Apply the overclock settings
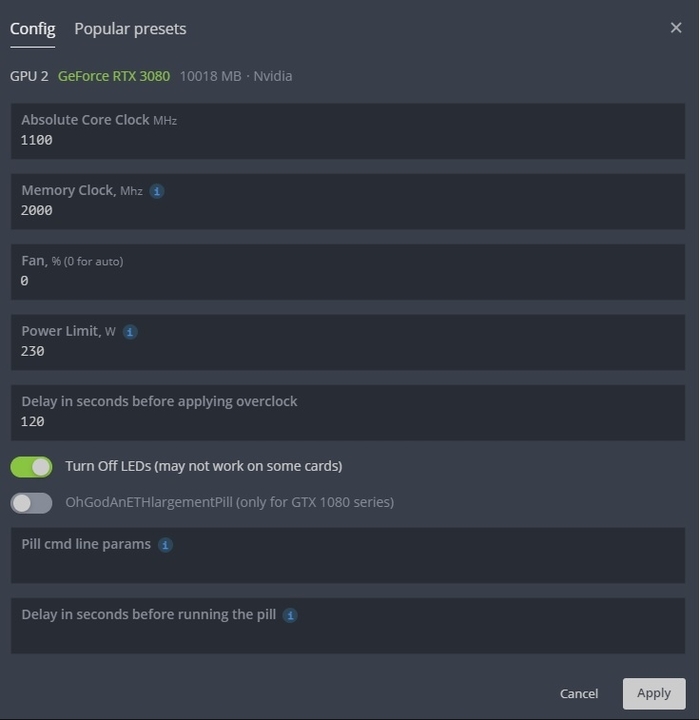This screenshot has width=700, height=720. point(654,693)
